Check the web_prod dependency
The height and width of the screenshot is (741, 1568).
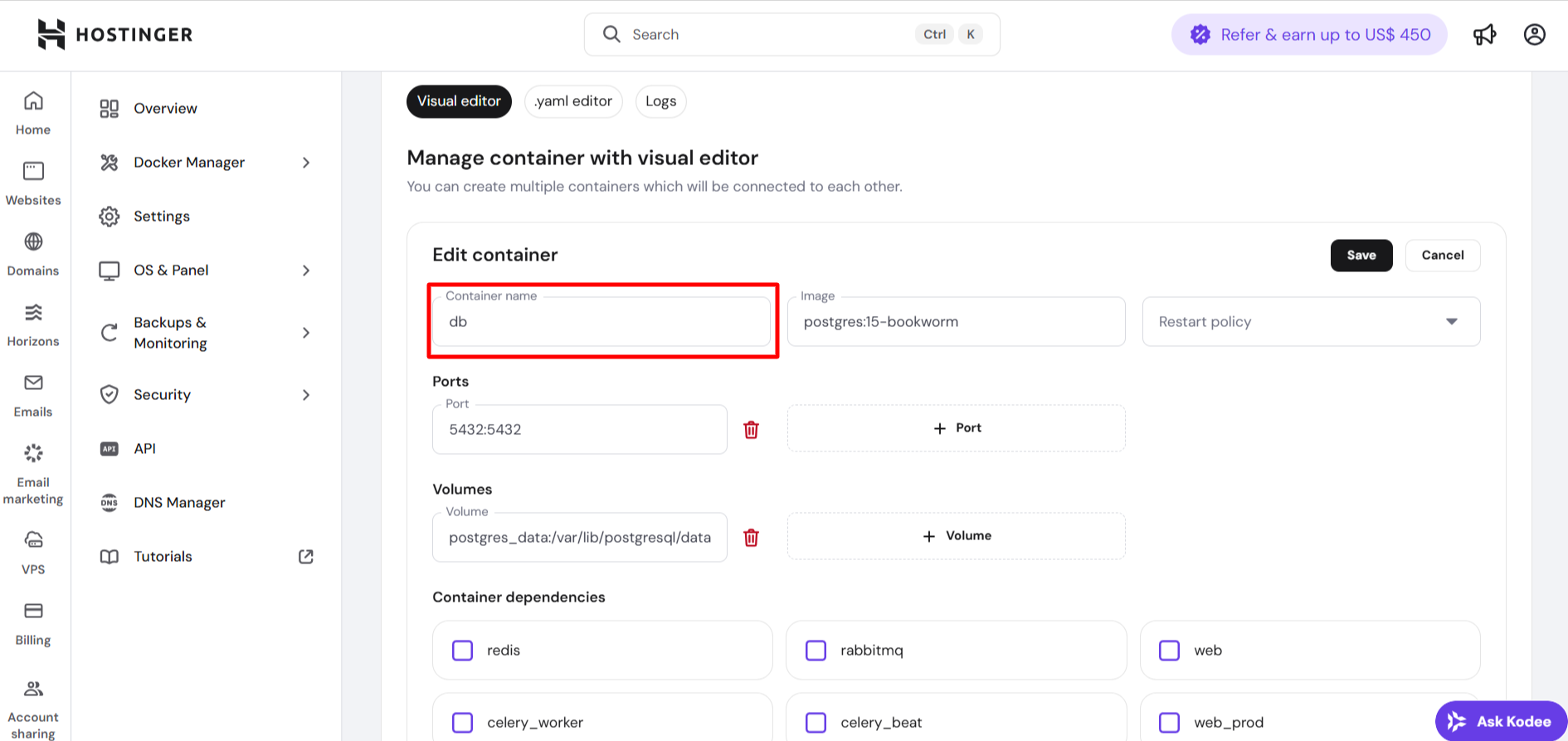[x=1169, y=722]
